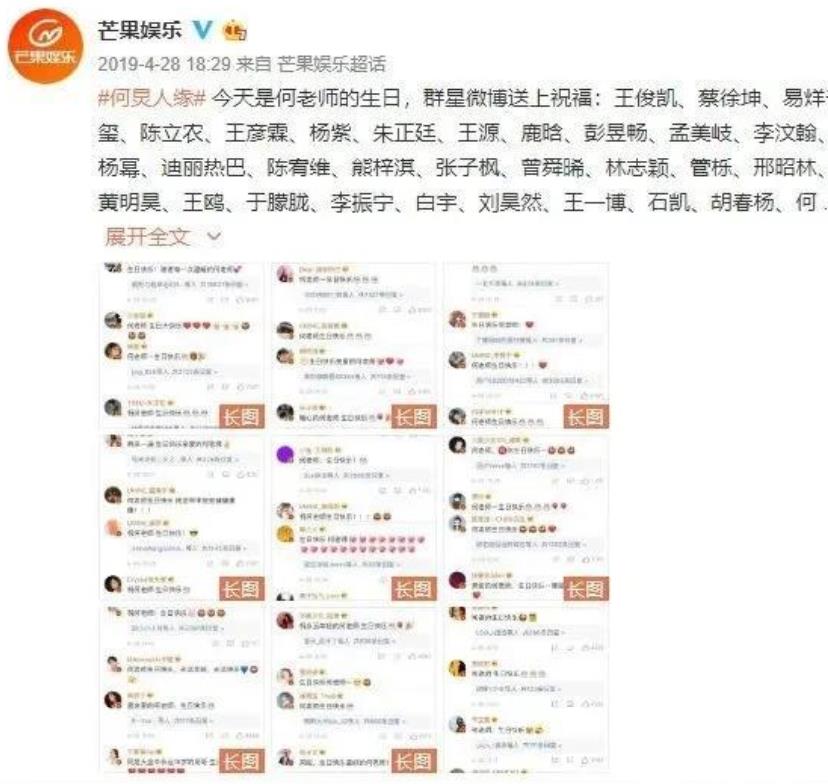Click the 长图 badge on the top-left thumbnail
The width and height of the screenshot is (828, 784).
[x=242, y=417]
